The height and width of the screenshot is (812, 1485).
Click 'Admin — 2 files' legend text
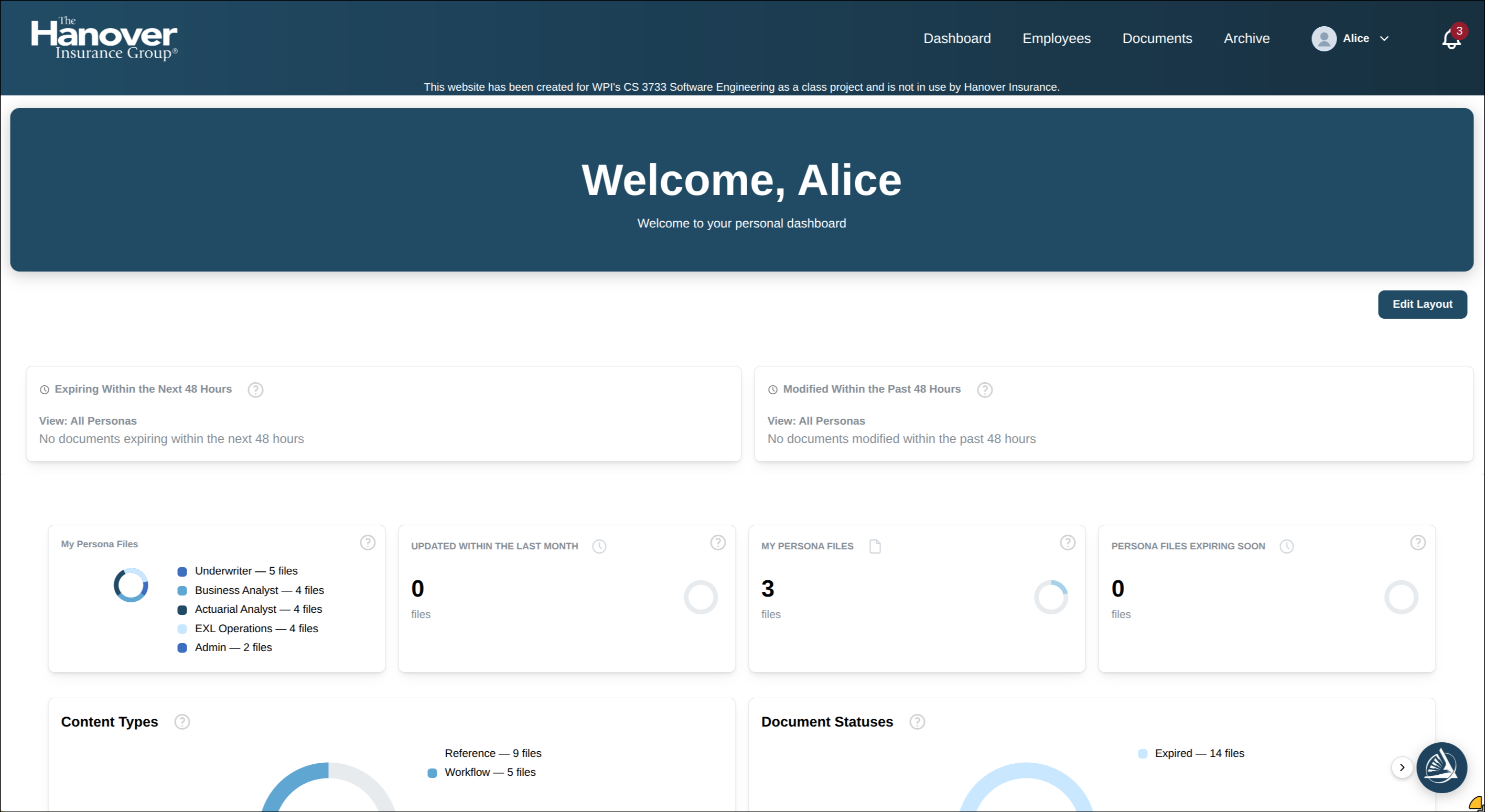click(x=233, y=647)
